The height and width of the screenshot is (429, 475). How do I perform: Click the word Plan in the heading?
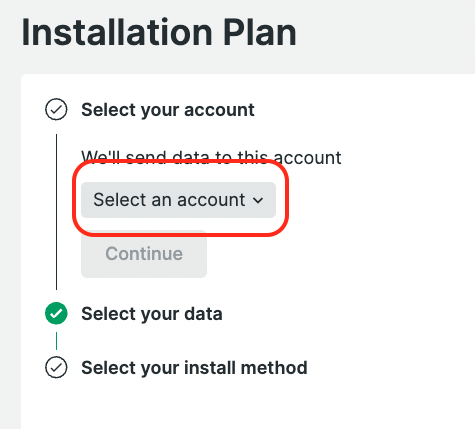[260, 32]
